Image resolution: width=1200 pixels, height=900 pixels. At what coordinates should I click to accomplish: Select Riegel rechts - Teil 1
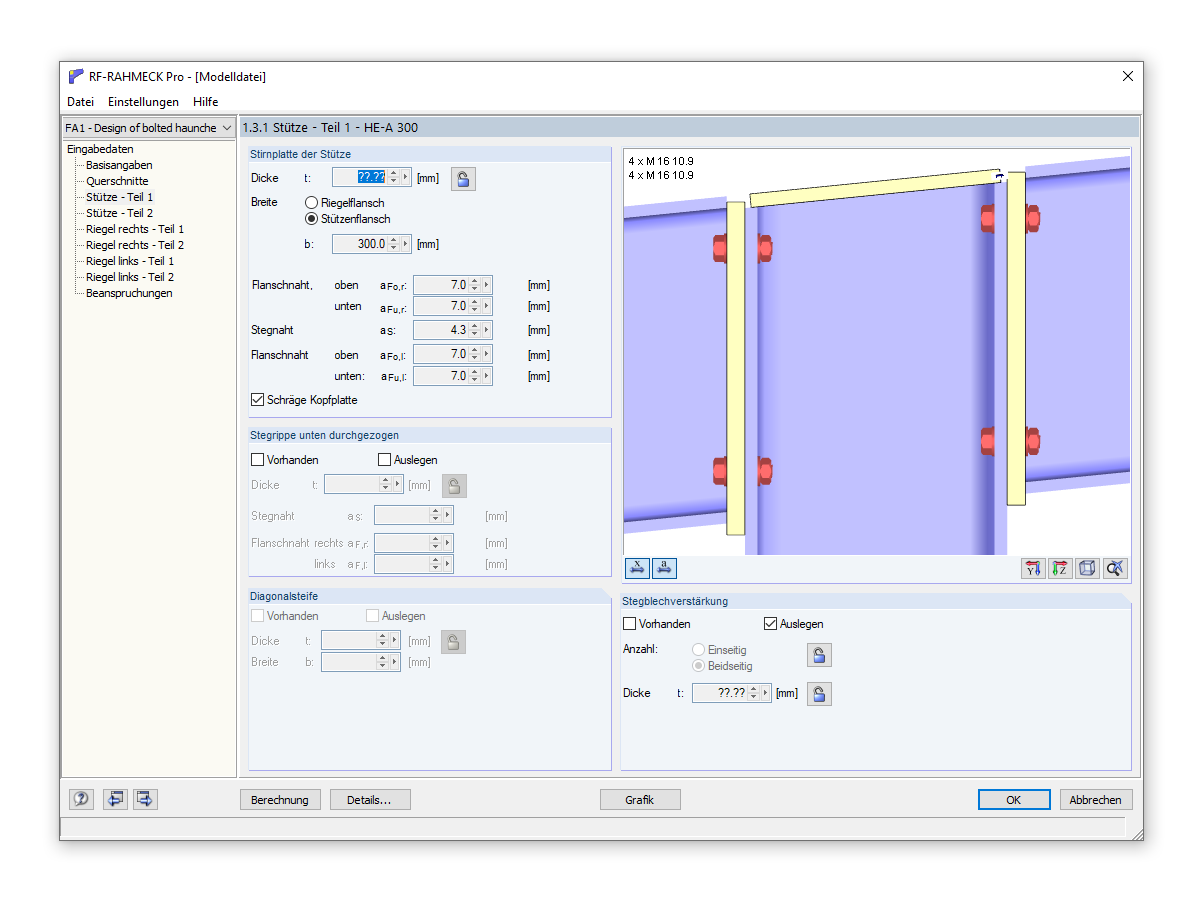(x=135, y=229)
